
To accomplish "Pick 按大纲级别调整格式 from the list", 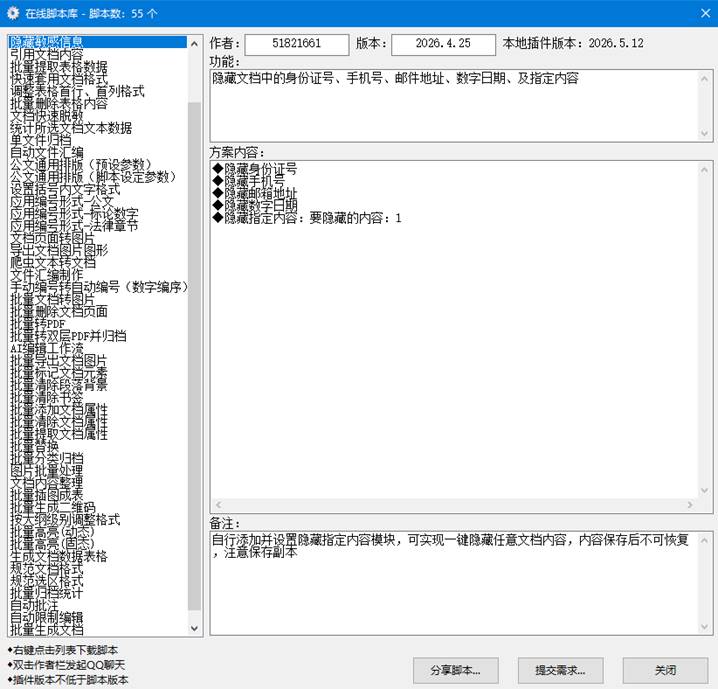I will [98, 520].
